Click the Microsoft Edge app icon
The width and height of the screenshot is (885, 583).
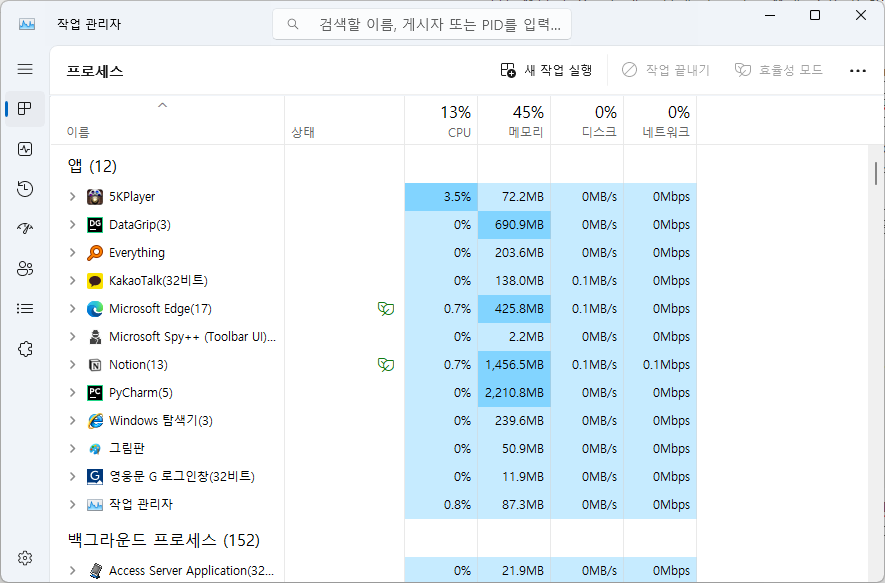(95, 309)
